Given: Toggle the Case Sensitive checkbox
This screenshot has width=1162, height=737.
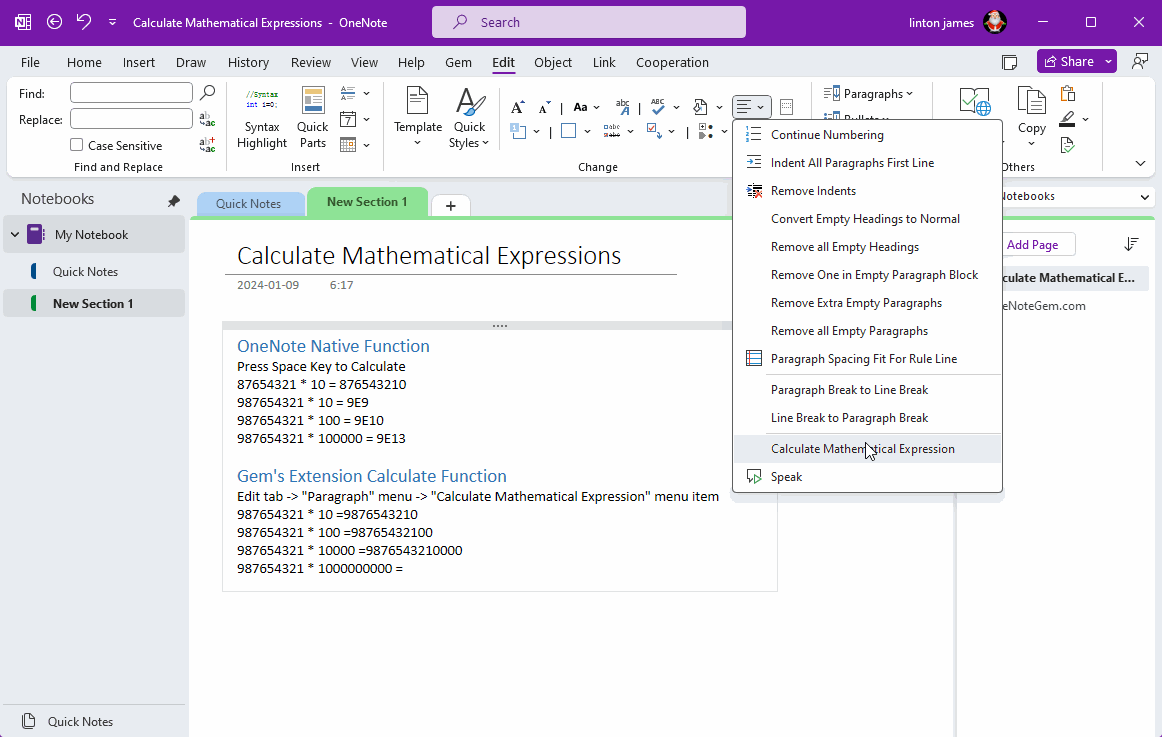Looking at the screenshot, I should [x=76, y=144].
